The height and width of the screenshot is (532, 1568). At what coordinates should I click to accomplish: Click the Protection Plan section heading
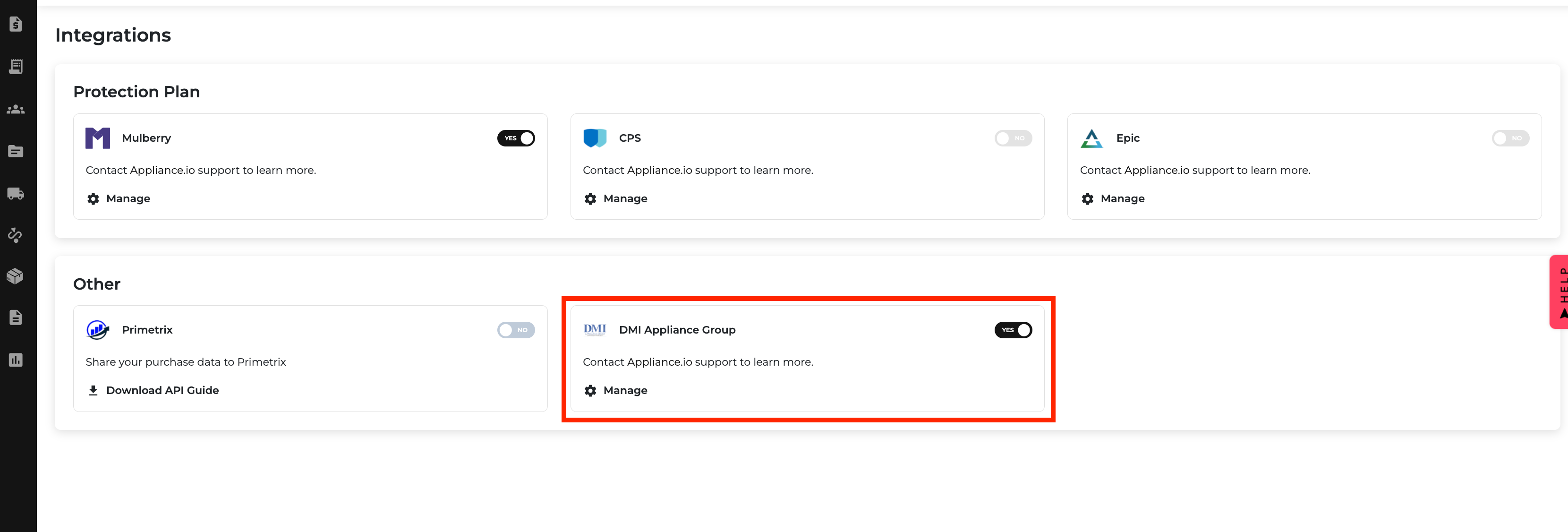click(x=136, y=92)
